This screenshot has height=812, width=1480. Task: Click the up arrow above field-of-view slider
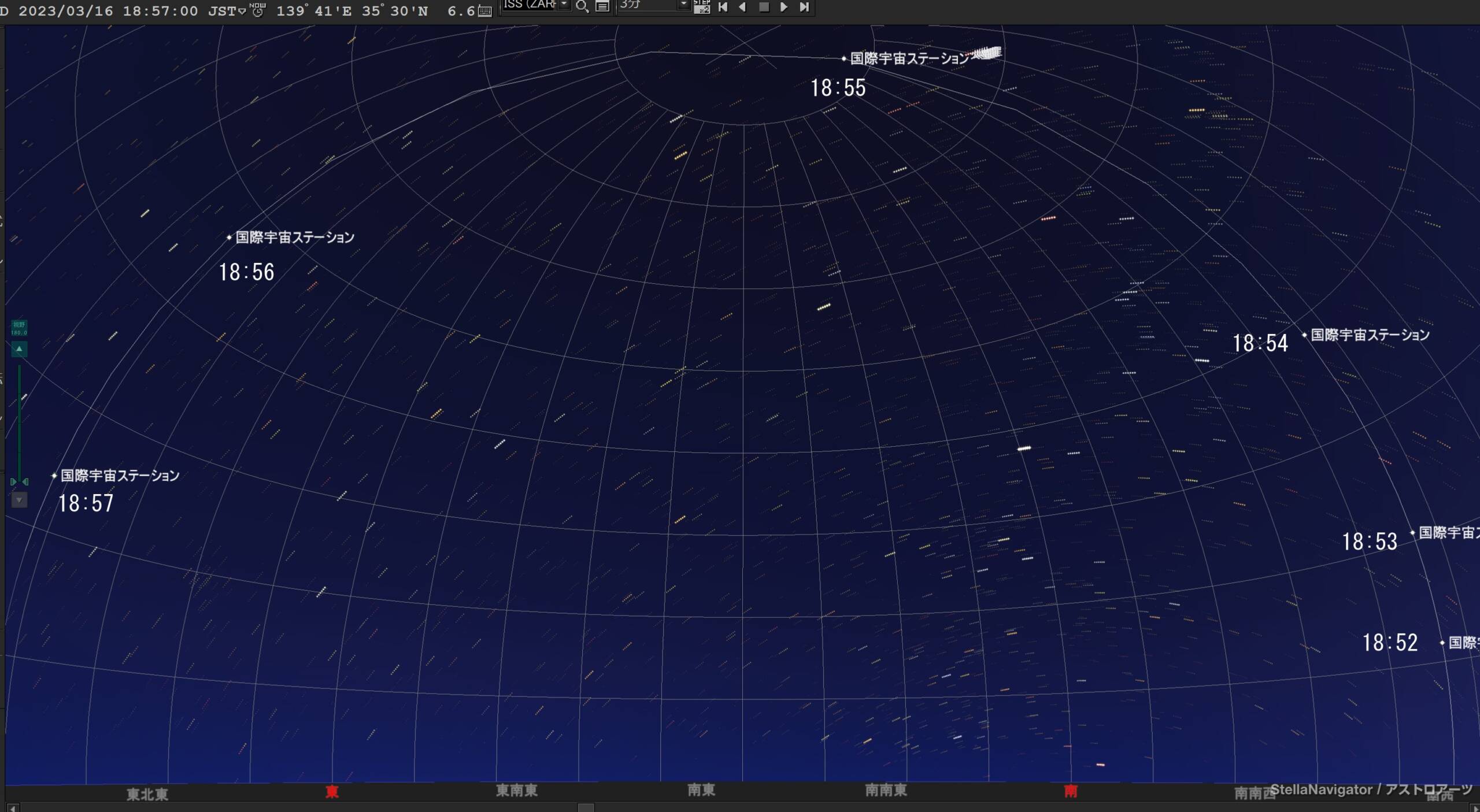pos(19,349)
